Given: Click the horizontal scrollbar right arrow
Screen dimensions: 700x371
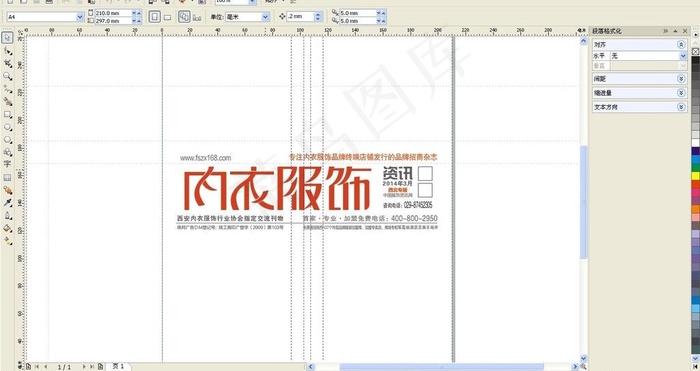Looking at the screenshot, I should point(575,367).
